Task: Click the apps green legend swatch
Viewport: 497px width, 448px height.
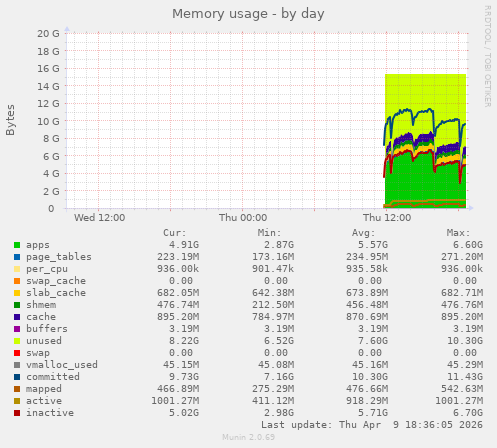Action: tap(17, 245)
